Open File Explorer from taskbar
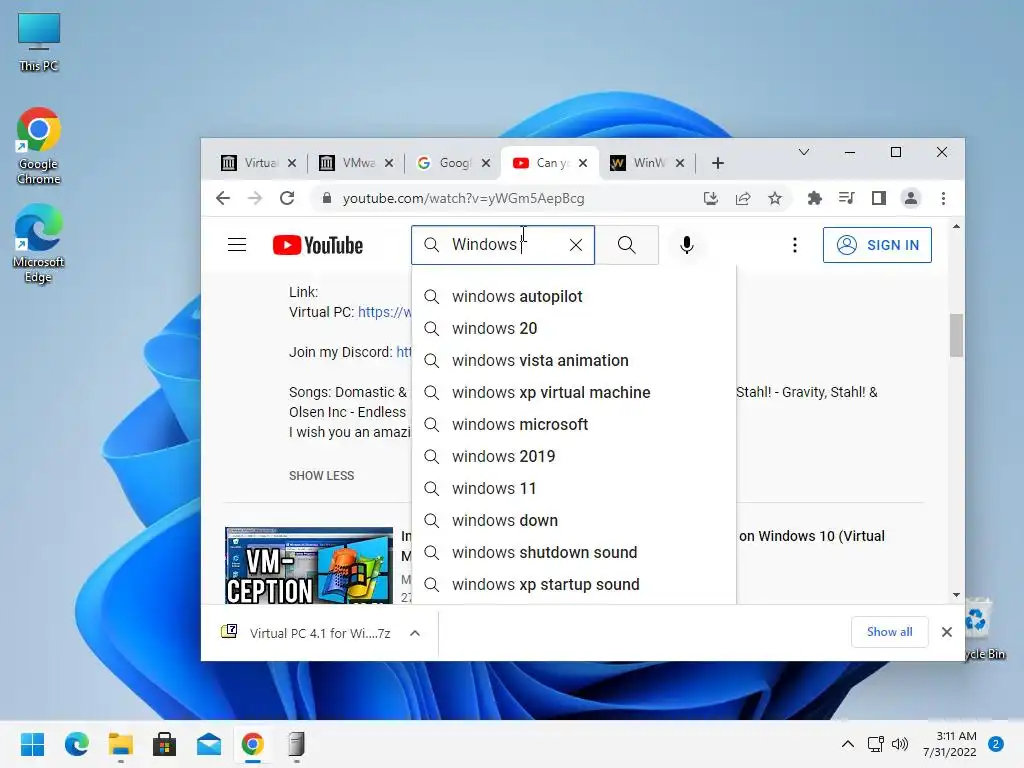Image resolution: width=1024 pixels, height=768 pixels. [121, 744]
